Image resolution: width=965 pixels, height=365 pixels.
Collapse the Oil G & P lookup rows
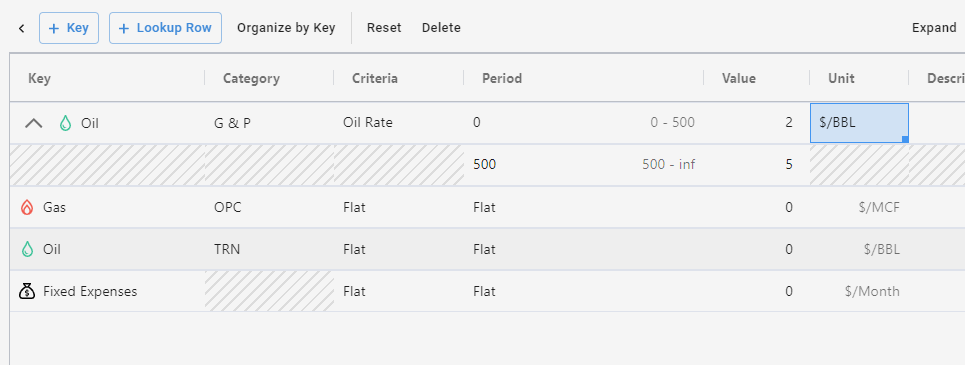point(33,123)
